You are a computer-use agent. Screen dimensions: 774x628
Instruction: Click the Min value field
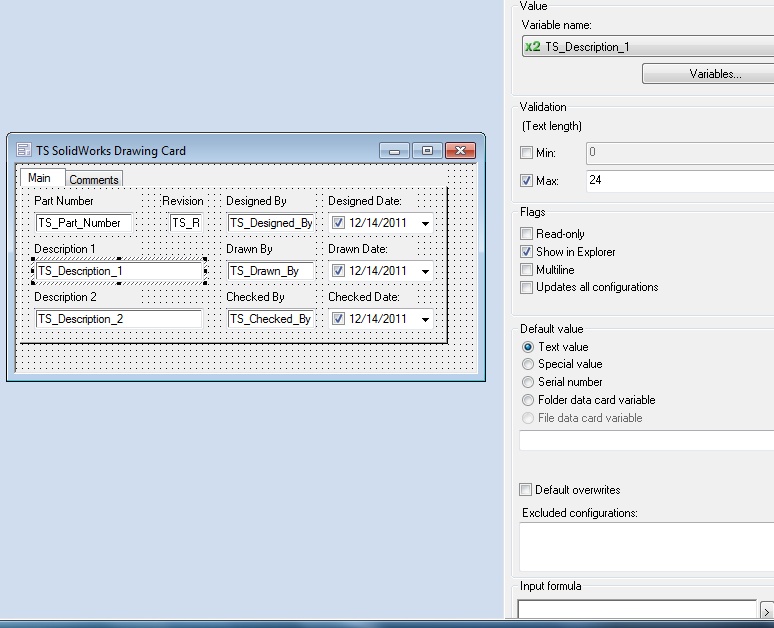tap(680, 153)
